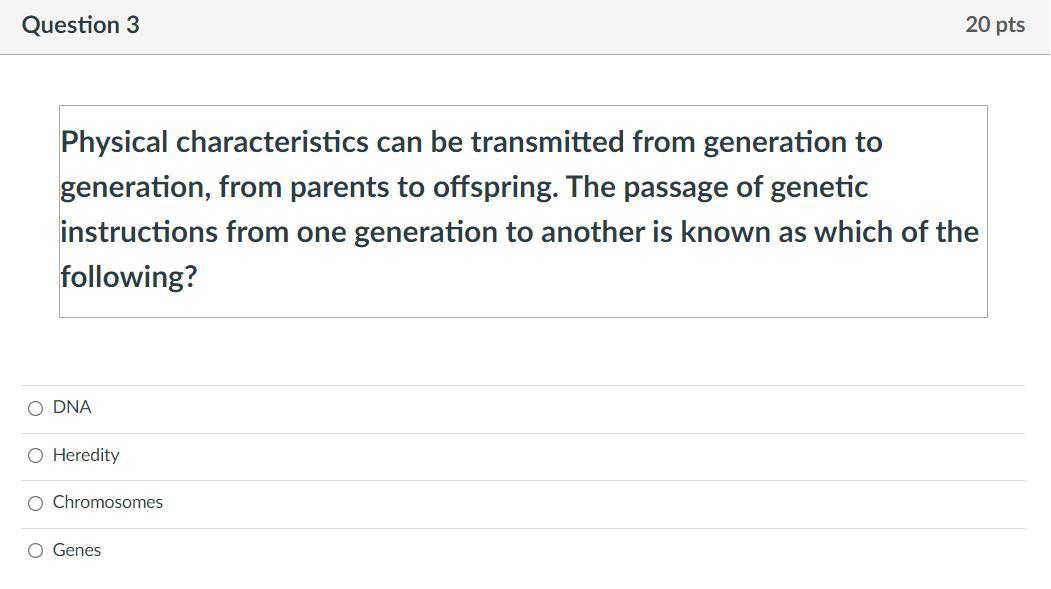Screen dimensions: 1051x589
Task: Click the word "genetic" in the prompt
Action: point(819,187)
